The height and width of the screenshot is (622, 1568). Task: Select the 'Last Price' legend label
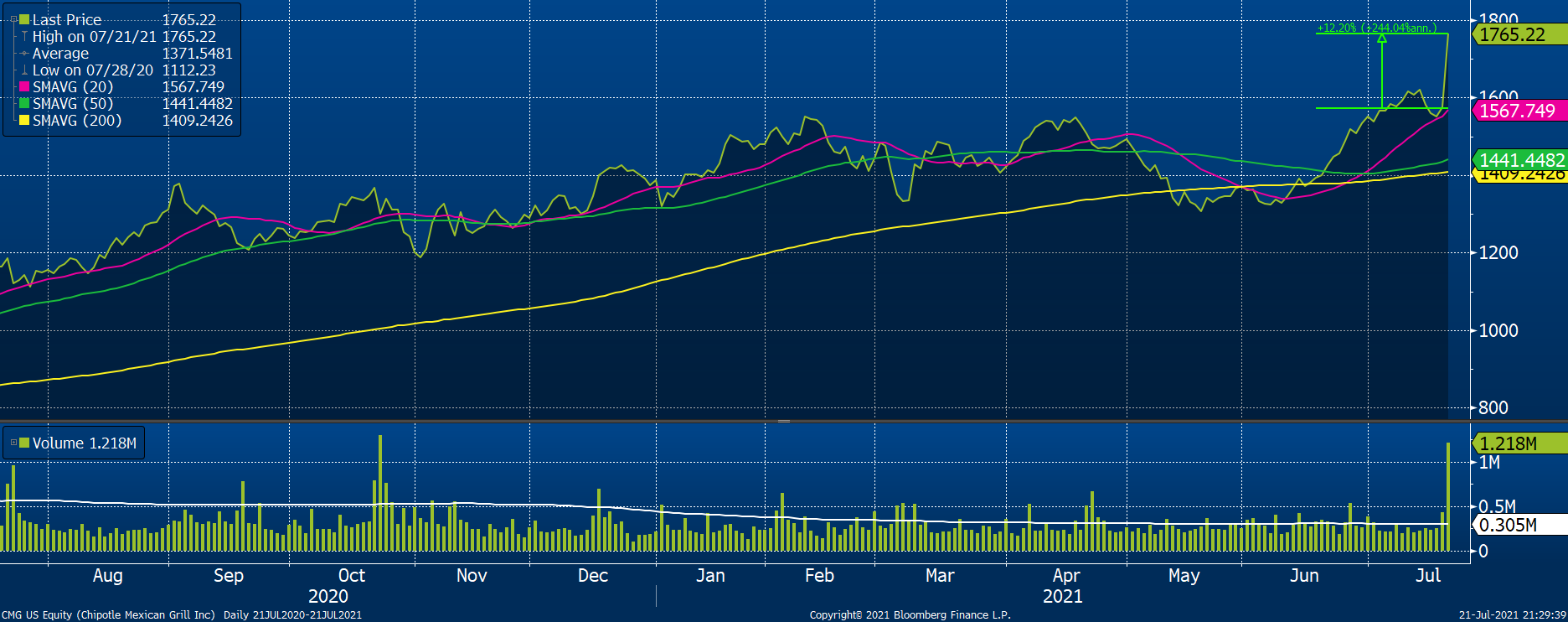coord(67,19)
